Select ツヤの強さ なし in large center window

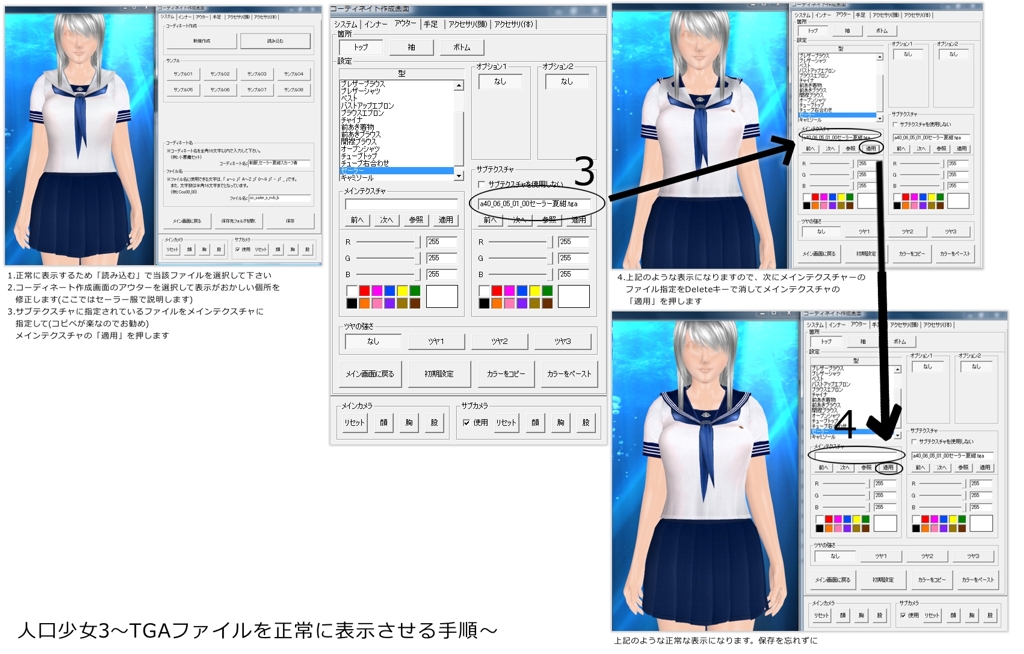click(x=373, y=341)
